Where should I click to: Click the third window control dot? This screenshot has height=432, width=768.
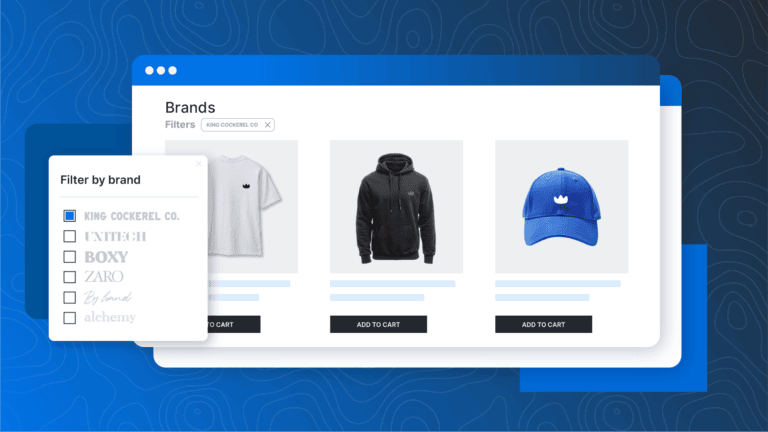point(172,71)
